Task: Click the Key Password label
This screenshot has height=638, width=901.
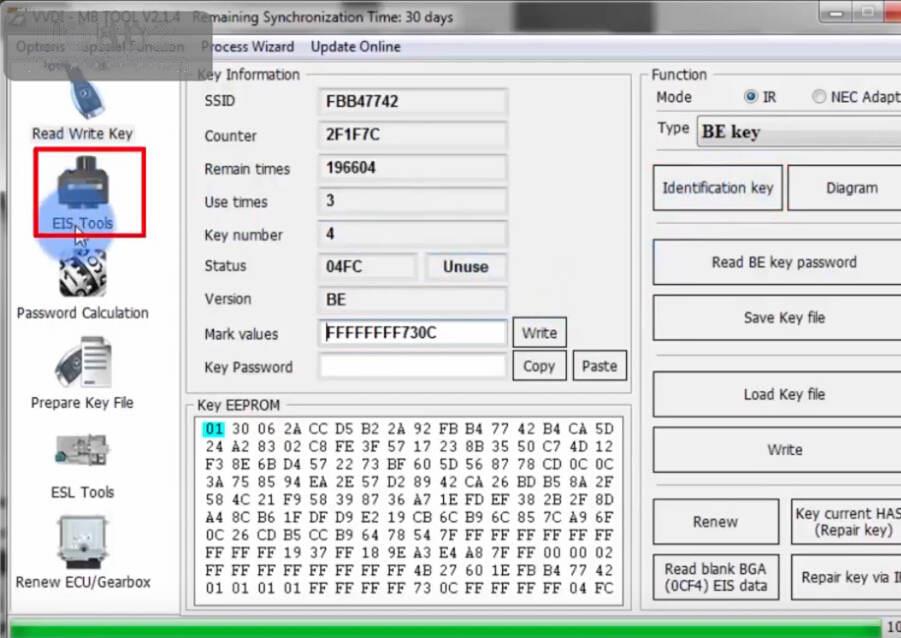Action: (x=248, y=367)
